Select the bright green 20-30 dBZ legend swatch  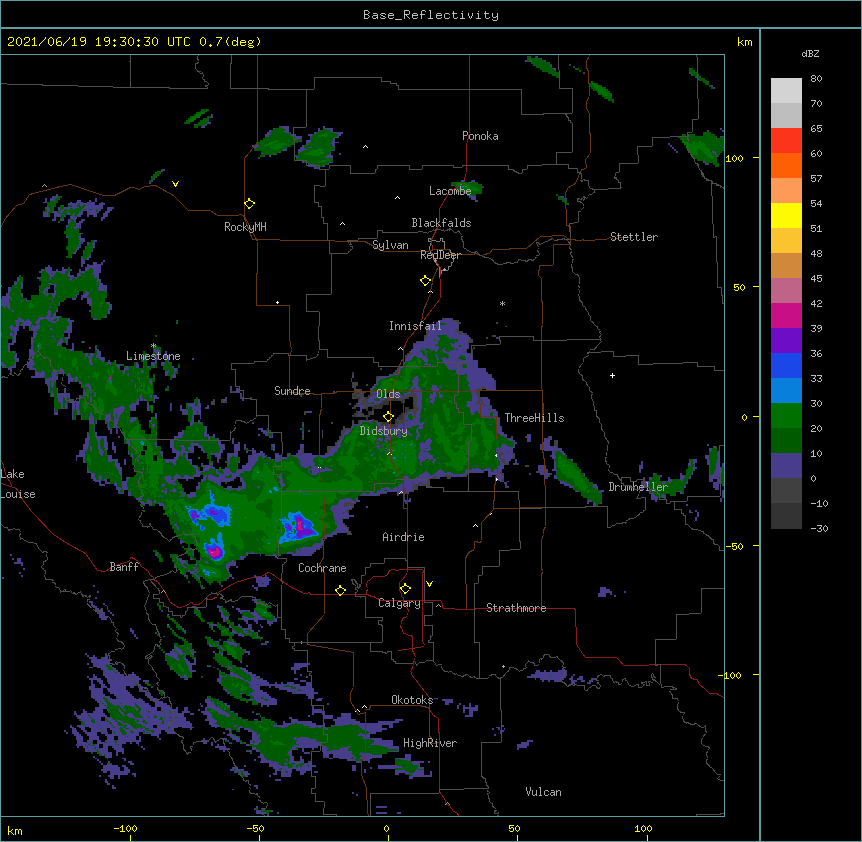[x=786, y=416]
